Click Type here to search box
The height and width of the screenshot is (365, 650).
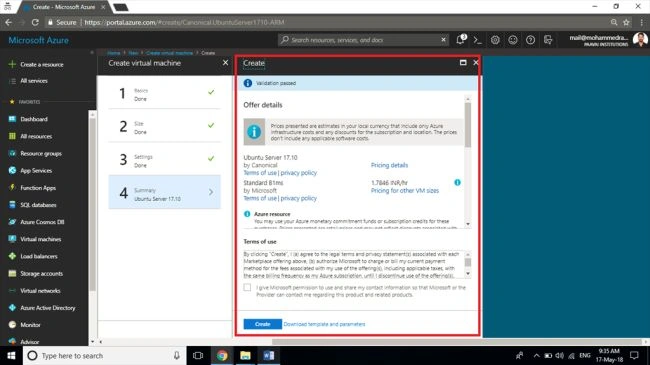[104, 355]
